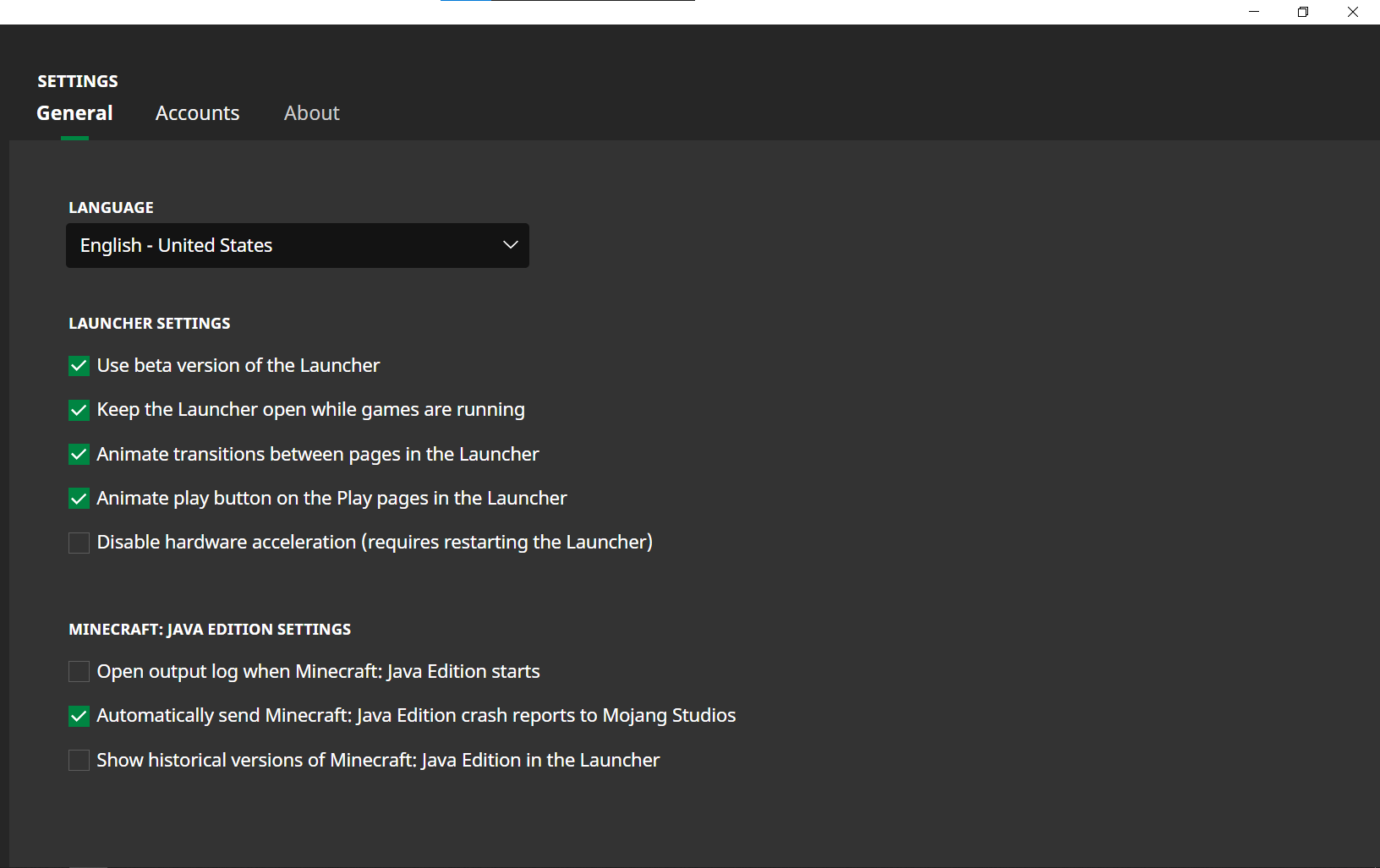The width and height of the screenshot is (1380, 868).
Task: Uncheck the Use beta version checkbox
Action: pyautogui.click(x=79, y=366)
